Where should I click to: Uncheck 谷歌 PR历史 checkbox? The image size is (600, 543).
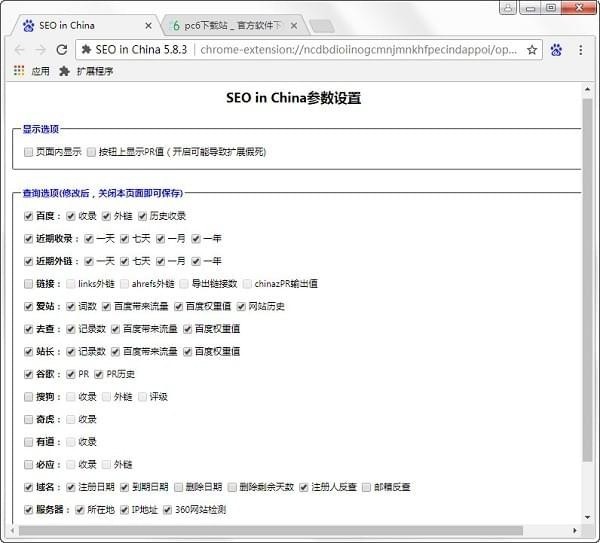pyautogui.click(x=99, y=374)
